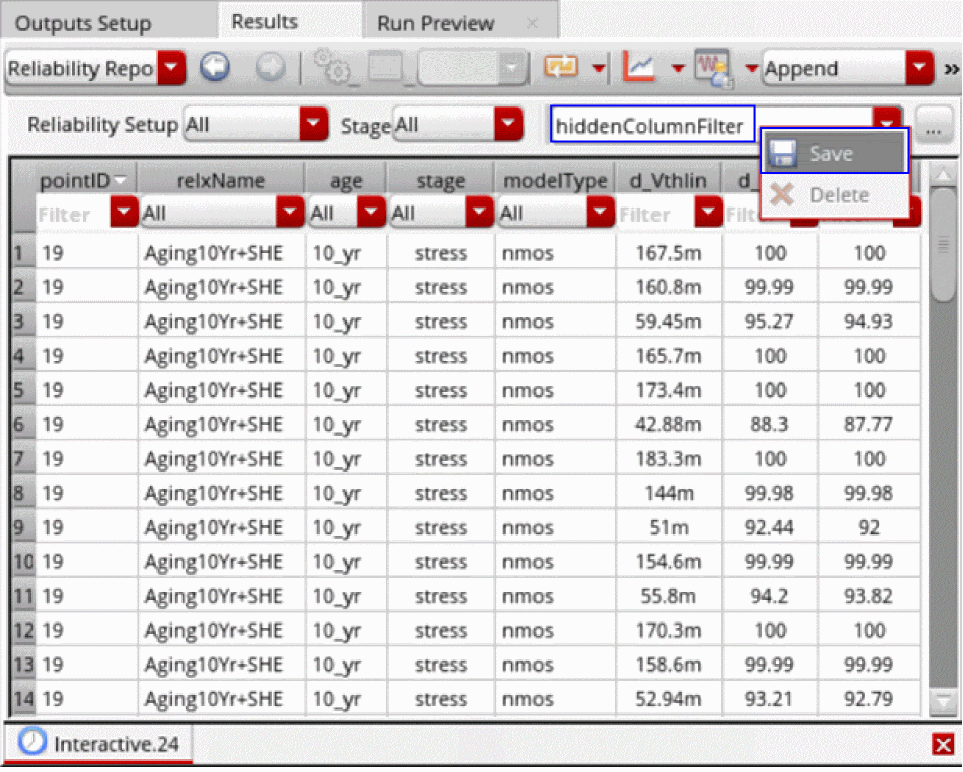The width and height of the screenshot is (963, 772).
Task: Expand the Stage dropdown
Action: click(510, 125)
